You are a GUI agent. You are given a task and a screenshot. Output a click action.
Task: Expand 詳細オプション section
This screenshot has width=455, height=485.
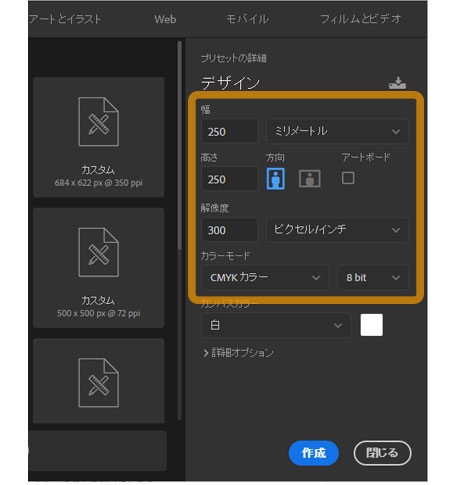point(239,353)
